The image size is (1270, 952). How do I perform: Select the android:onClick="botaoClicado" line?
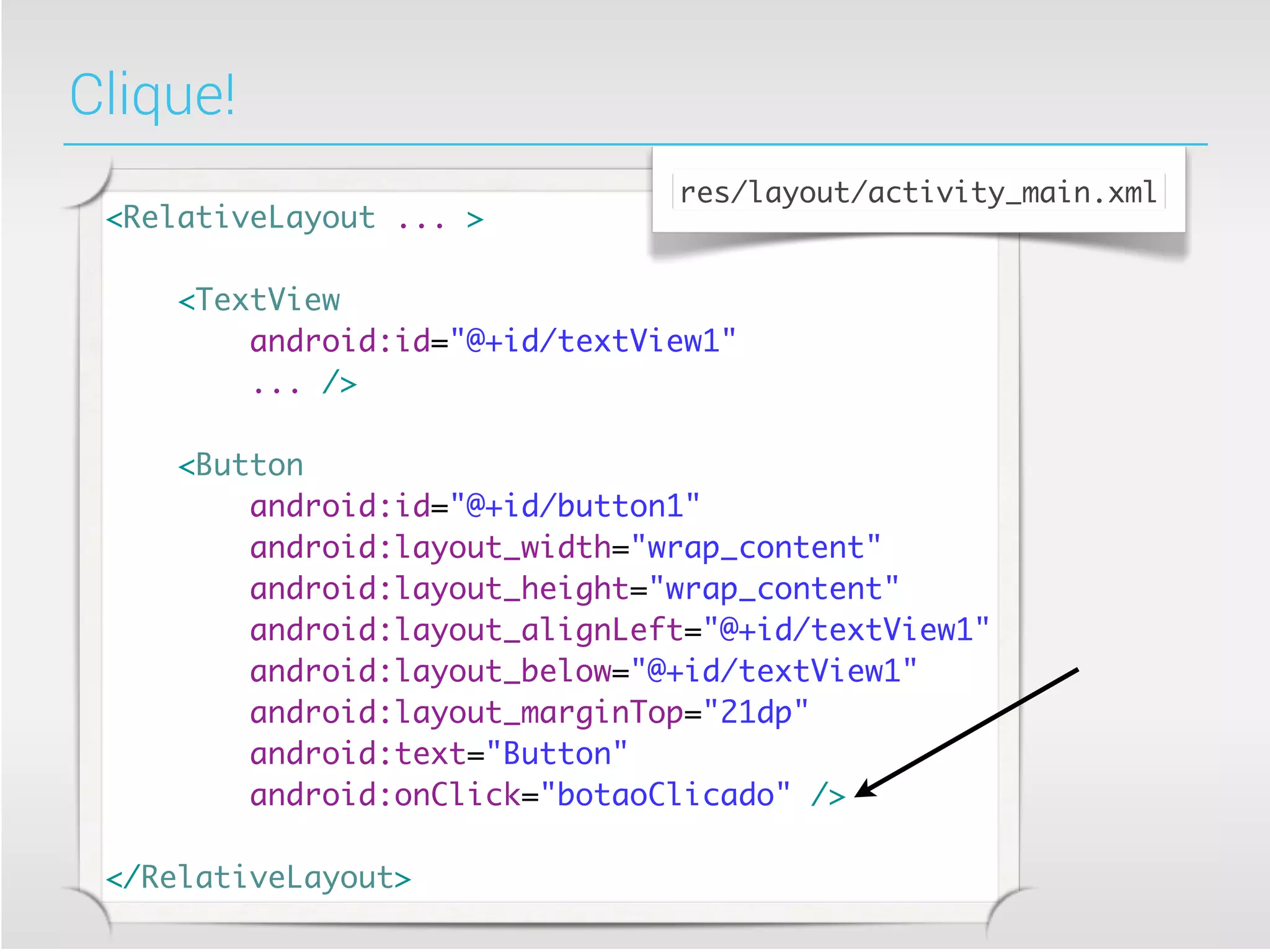click(548, 795)
